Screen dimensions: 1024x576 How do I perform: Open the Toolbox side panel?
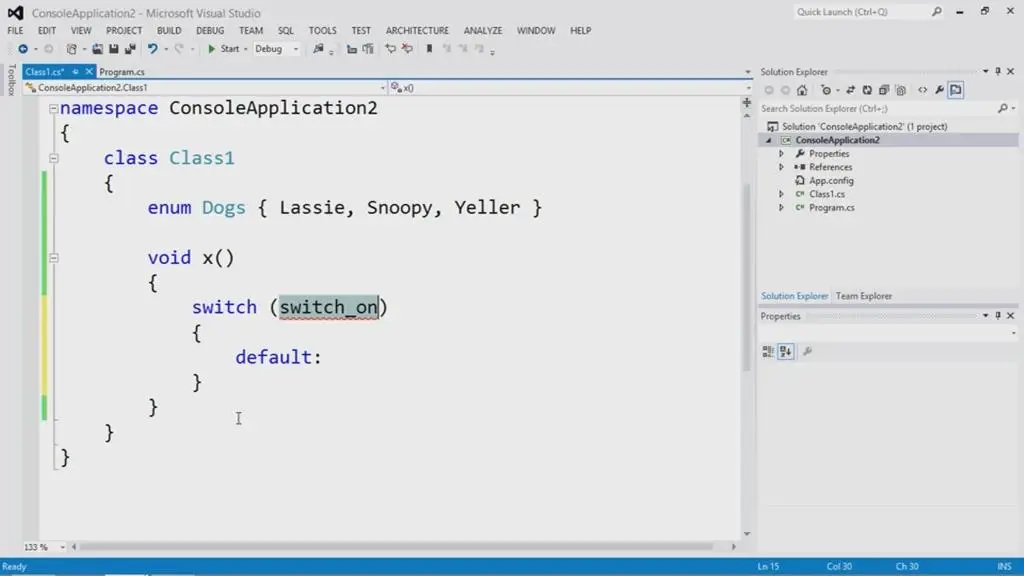pyautogui.click(x=11, y=80)
